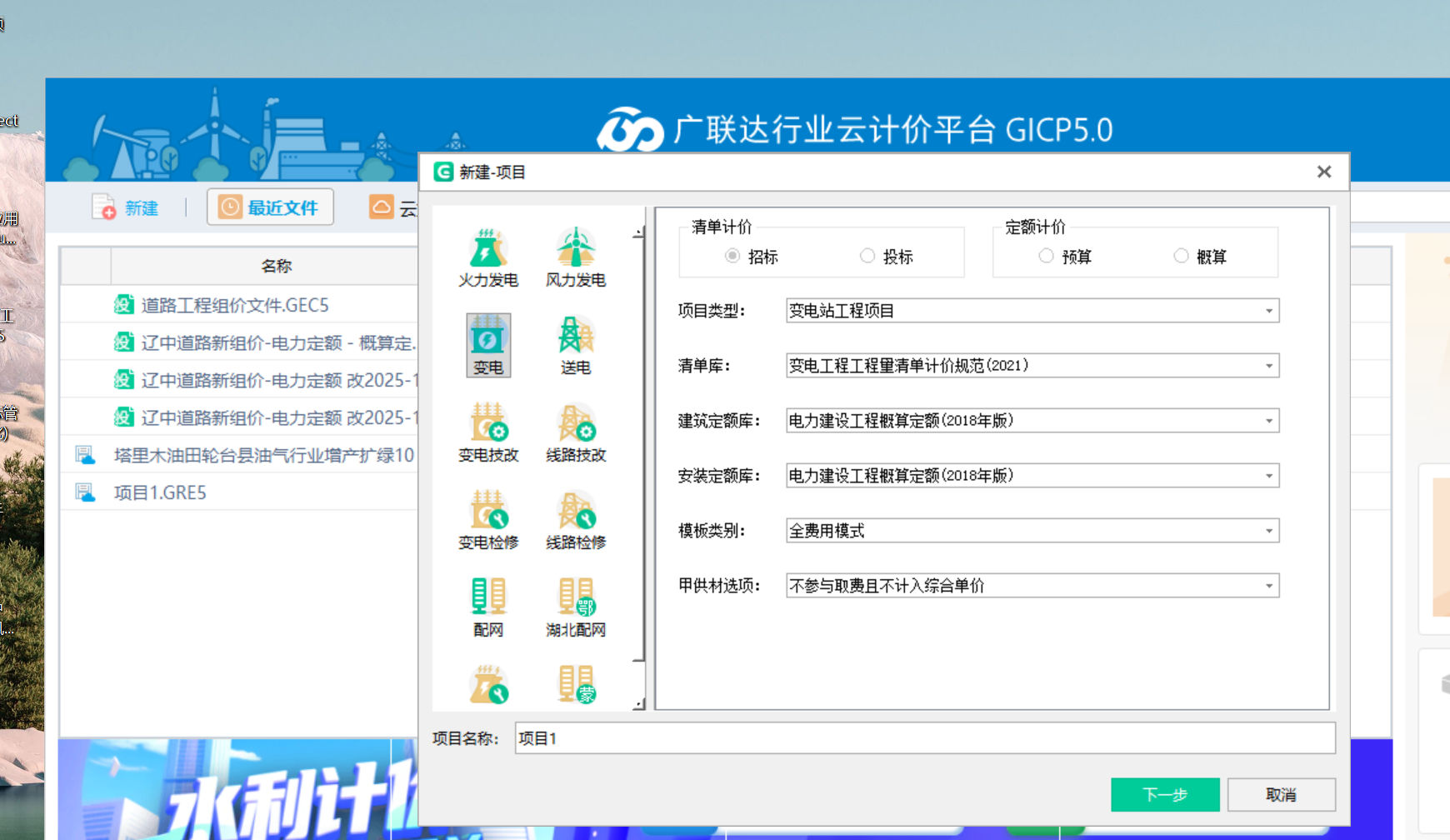Click the 下一步 button

pos(1164,794)
